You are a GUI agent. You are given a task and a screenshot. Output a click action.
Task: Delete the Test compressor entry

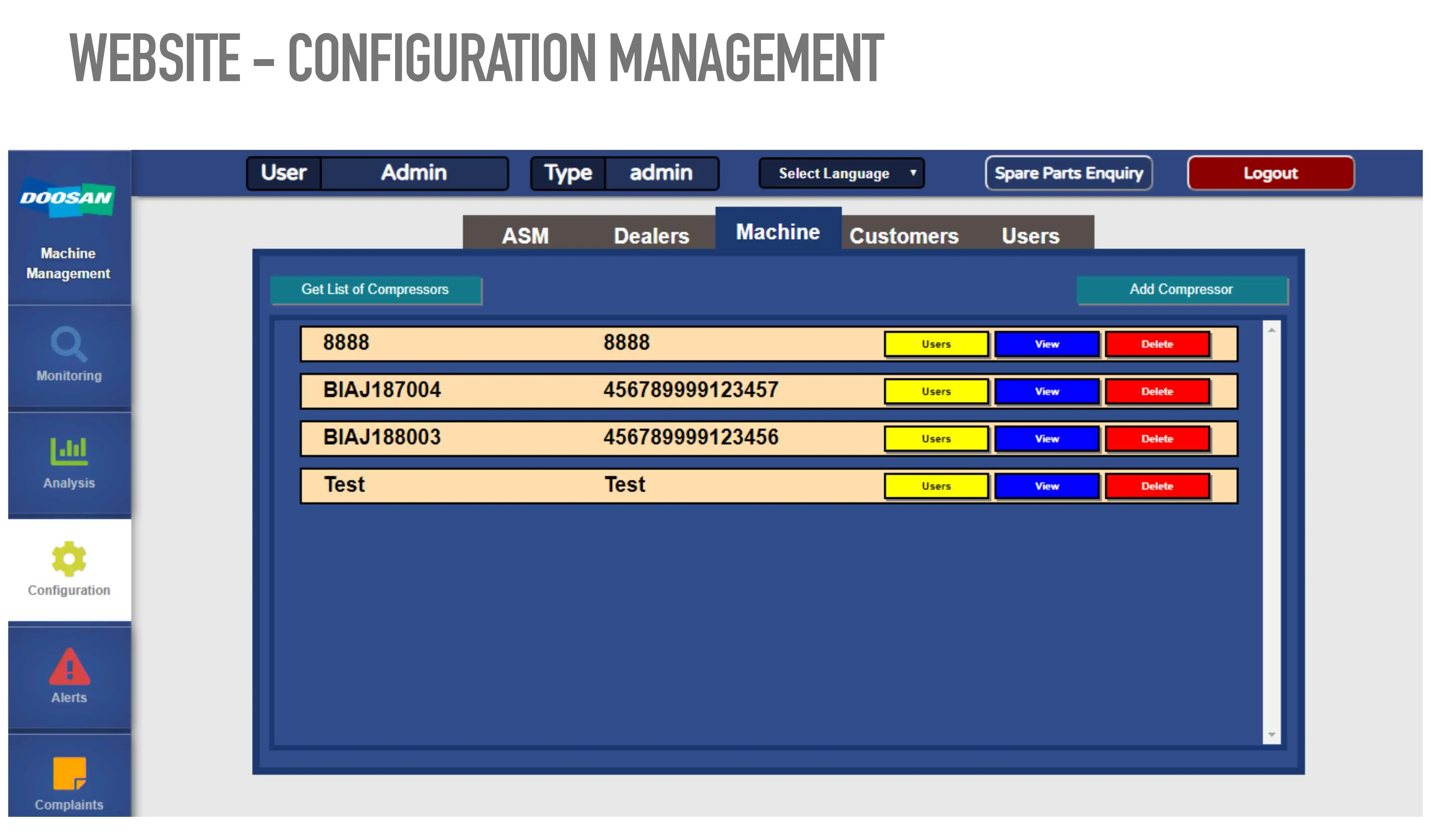[x=1157, y=486]
